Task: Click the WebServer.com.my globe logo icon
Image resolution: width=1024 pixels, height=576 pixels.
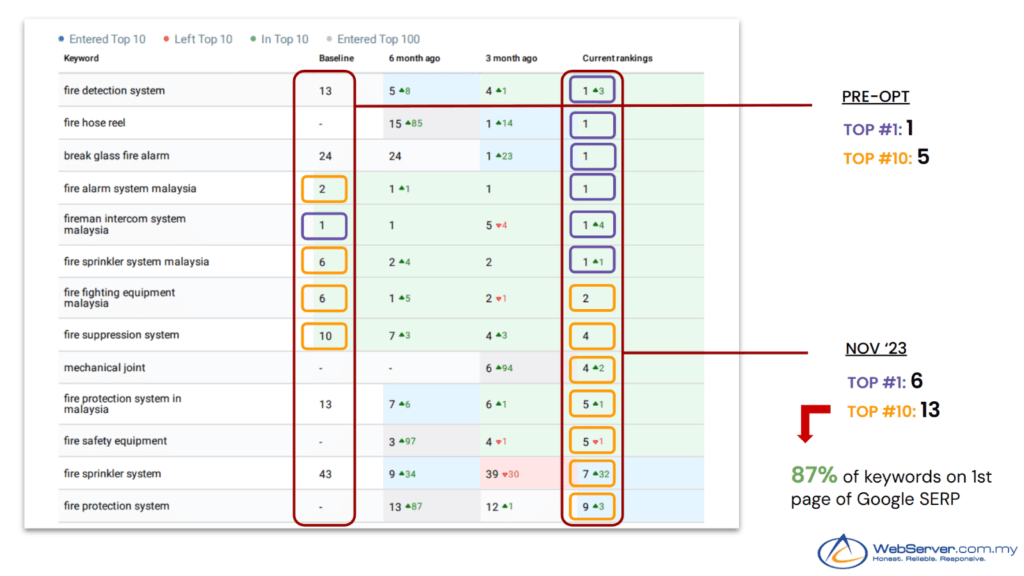Action: [842, 551]
